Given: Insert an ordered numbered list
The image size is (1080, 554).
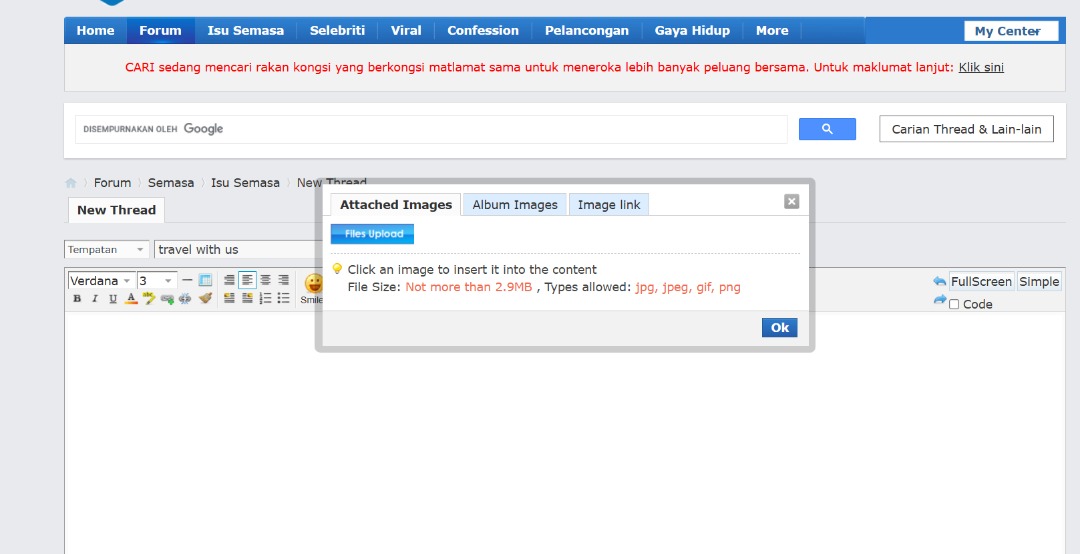Looking at the screenshot, I should click(x=266, y=298).
